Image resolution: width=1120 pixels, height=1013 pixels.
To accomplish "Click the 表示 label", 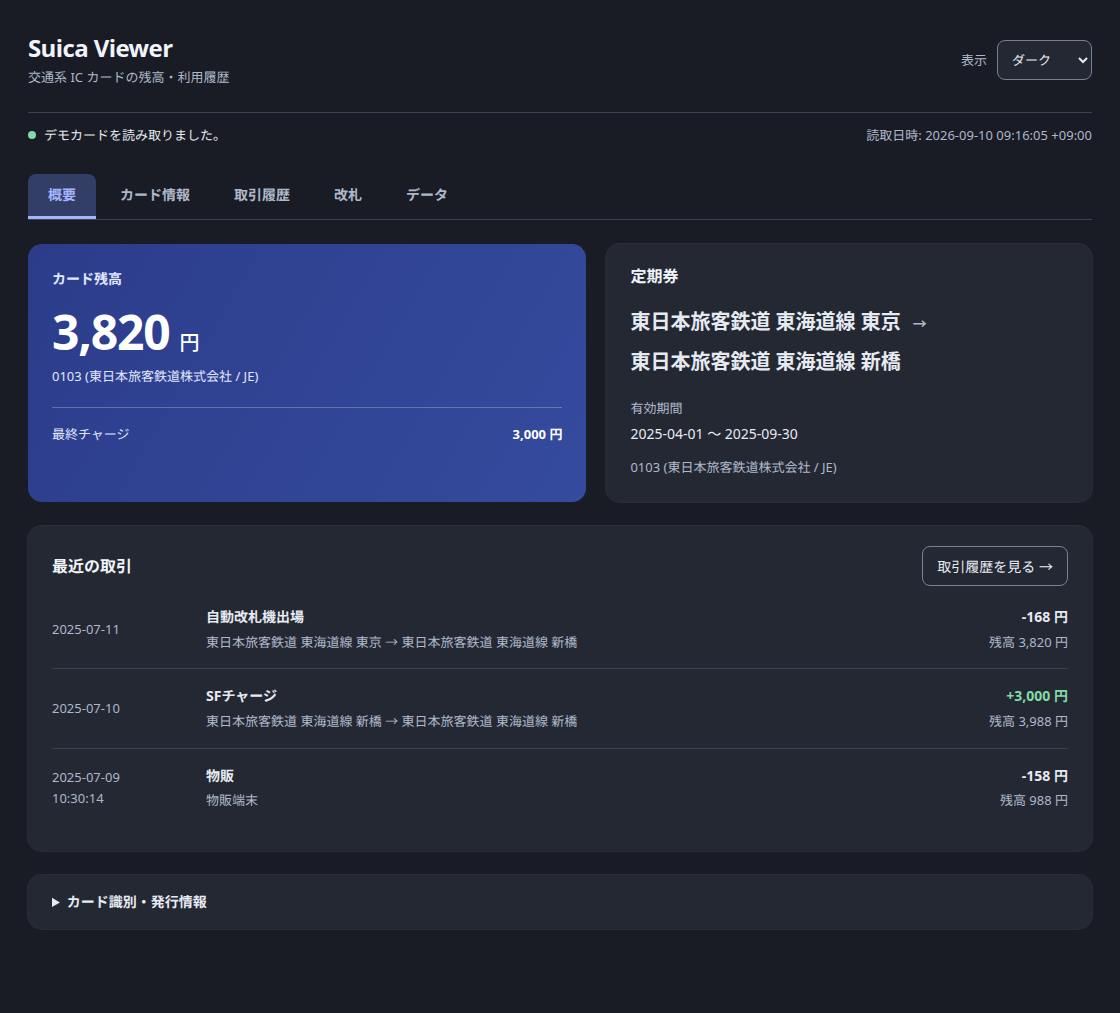I will click(x=973, y=60).
